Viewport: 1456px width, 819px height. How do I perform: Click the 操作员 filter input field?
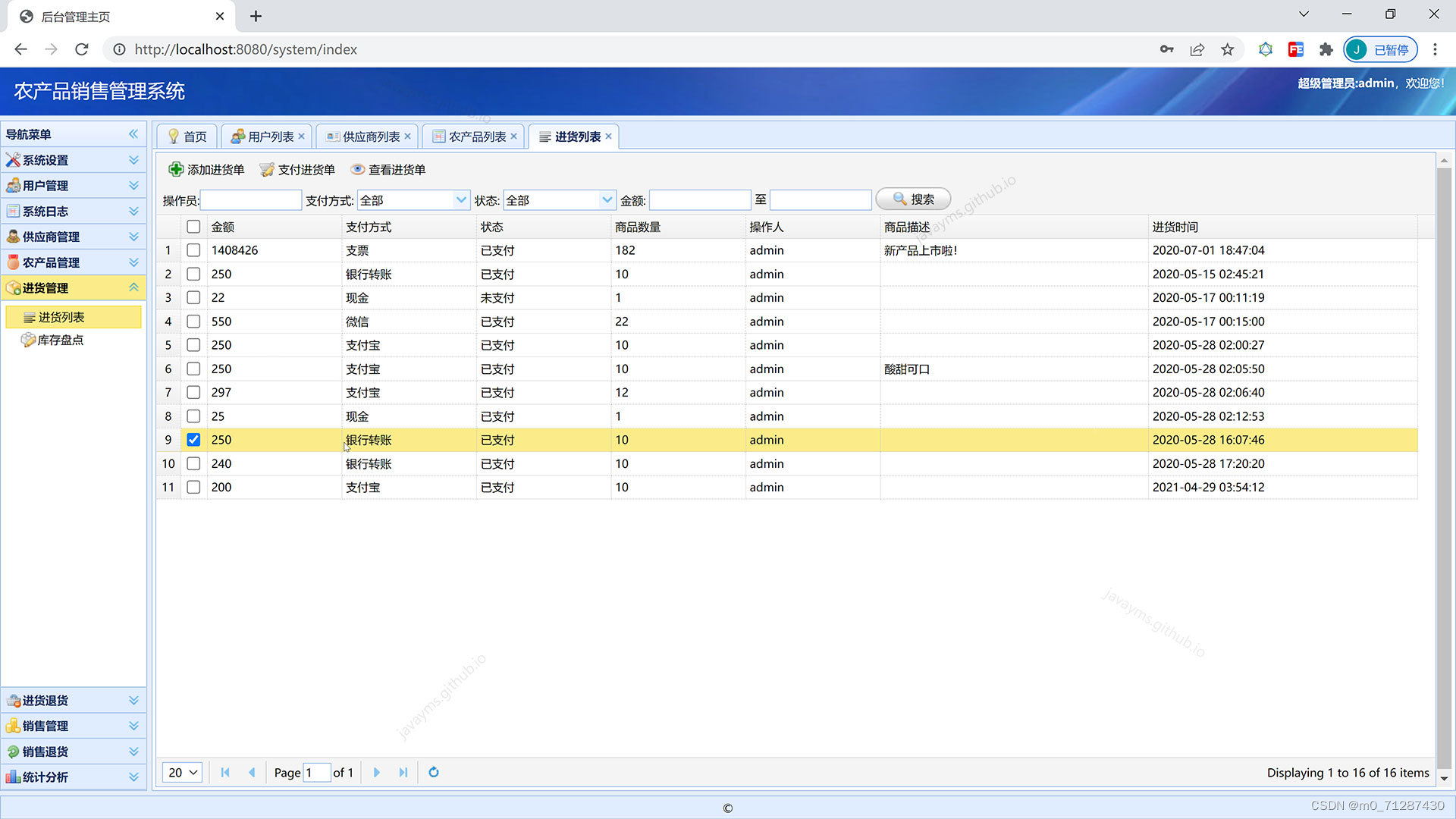pyautogui.click(x=251, y=200)
